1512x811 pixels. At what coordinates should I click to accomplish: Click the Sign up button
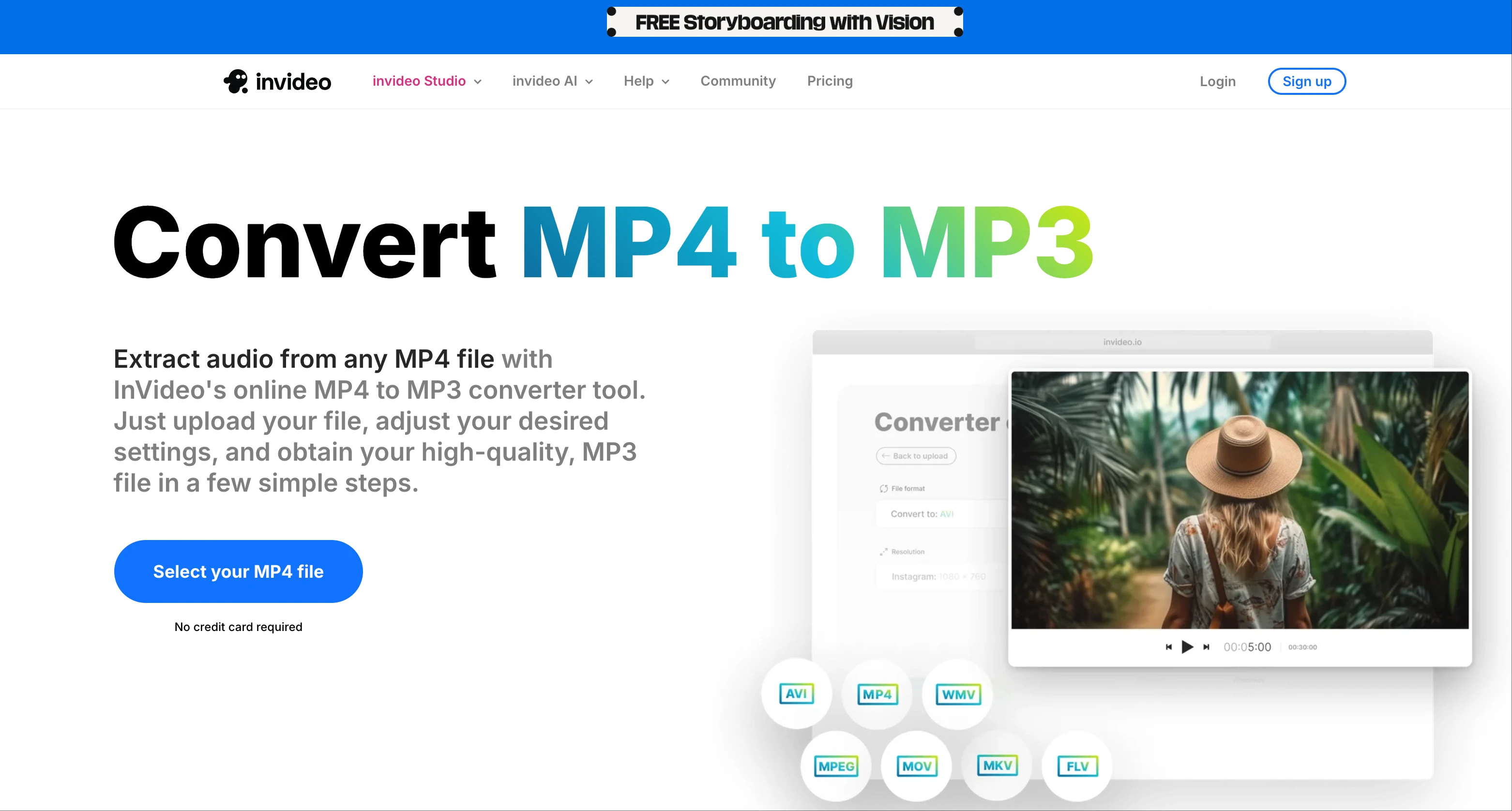coord(1307,81)
